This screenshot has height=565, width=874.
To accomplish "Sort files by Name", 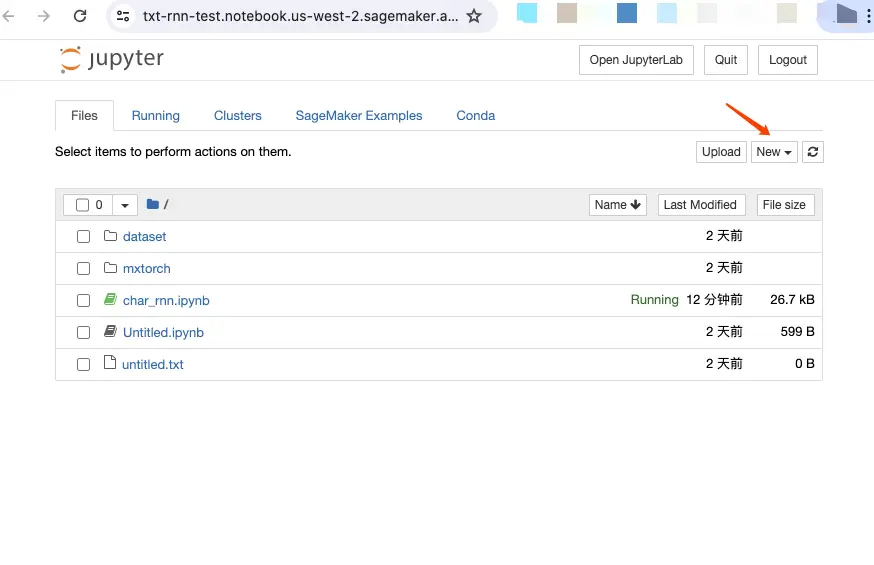I will point(617,205).
